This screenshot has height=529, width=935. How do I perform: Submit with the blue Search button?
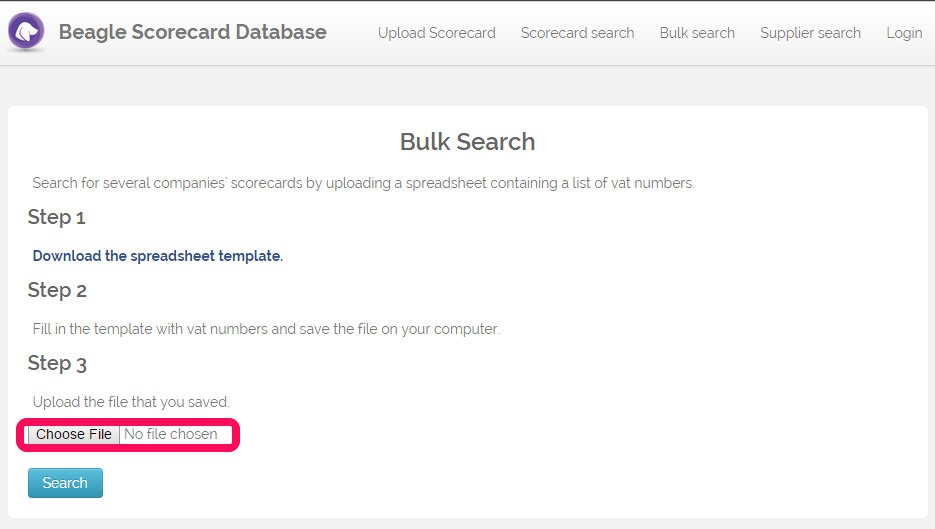pyautogui.click(x=65, y=482)
